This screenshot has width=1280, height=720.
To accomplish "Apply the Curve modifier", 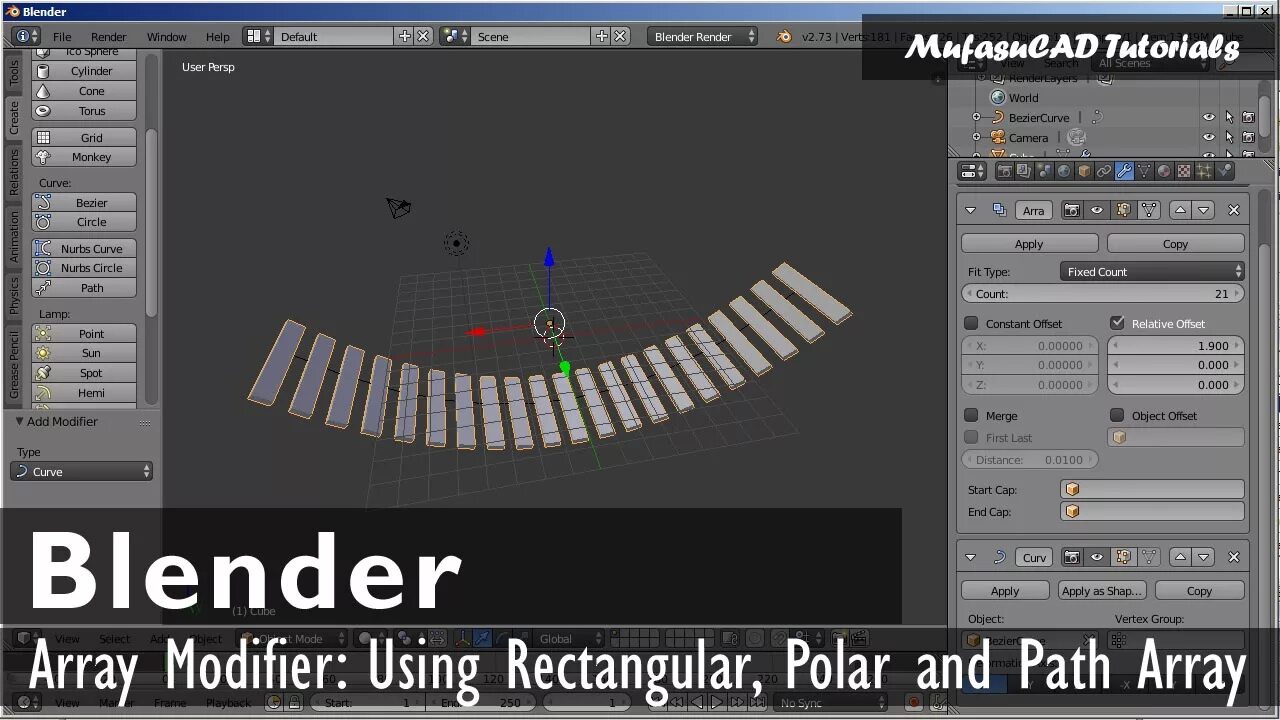I will [1005, 591].
